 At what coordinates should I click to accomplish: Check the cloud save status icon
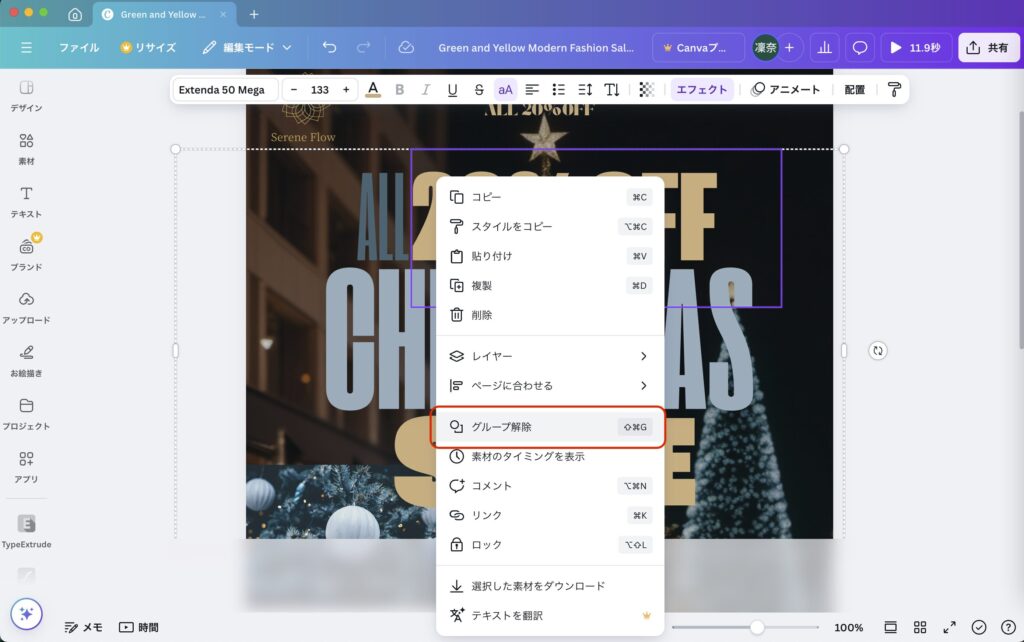(406, 48)
